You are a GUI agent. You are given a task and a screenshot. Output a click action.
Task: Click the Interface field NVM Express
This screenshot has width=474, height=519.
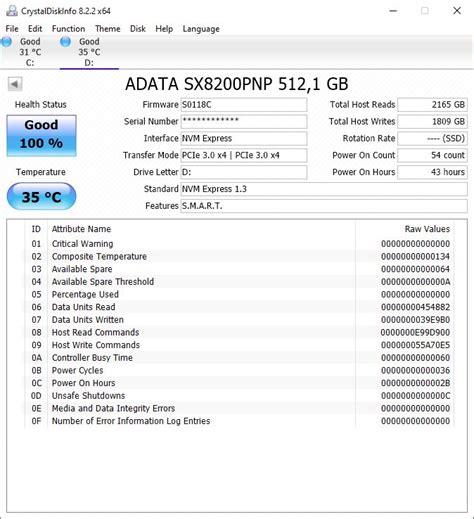click(x=244, y=138)
